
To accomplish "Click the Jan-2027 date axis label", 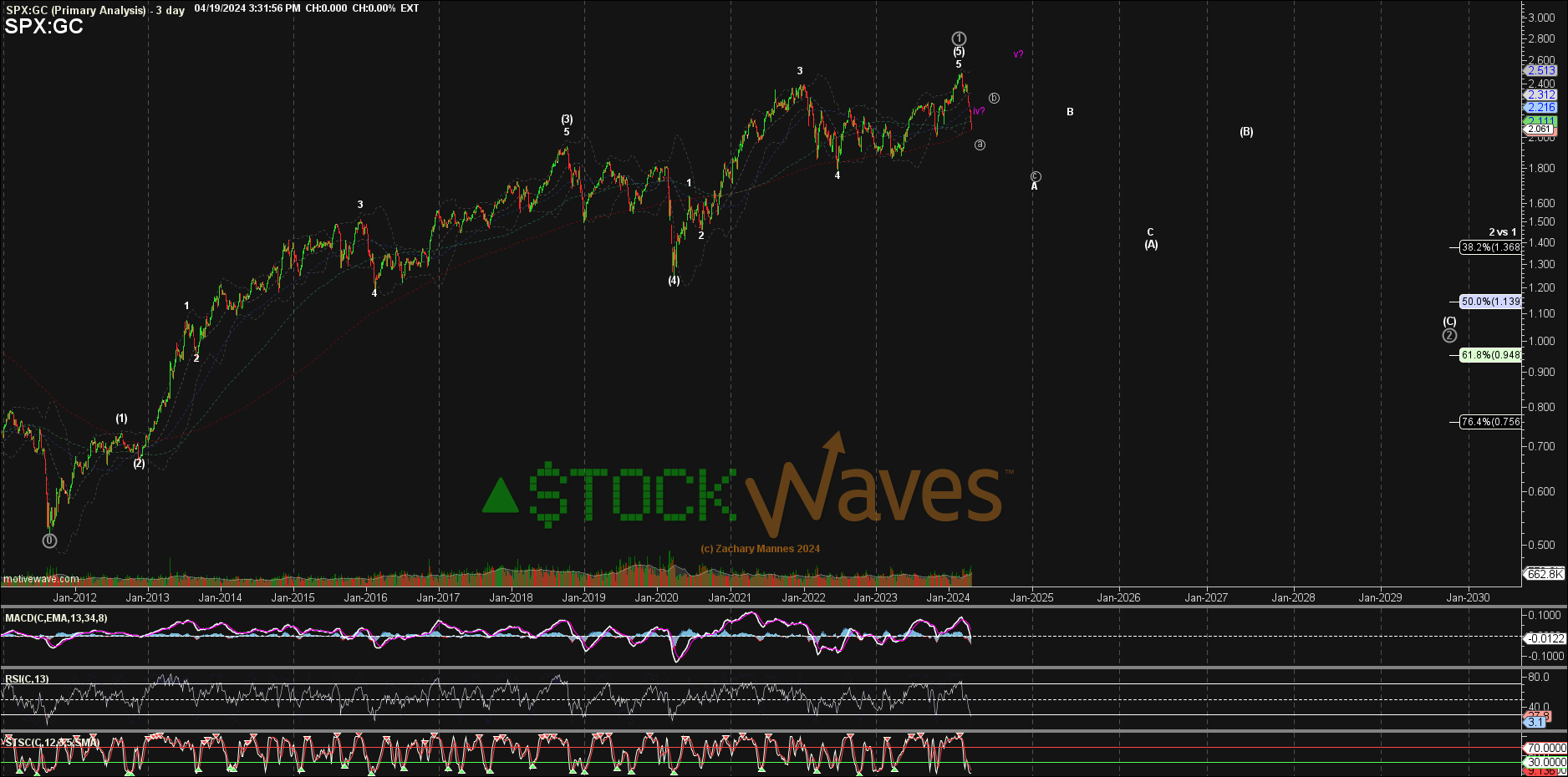I will point(1206,597).
